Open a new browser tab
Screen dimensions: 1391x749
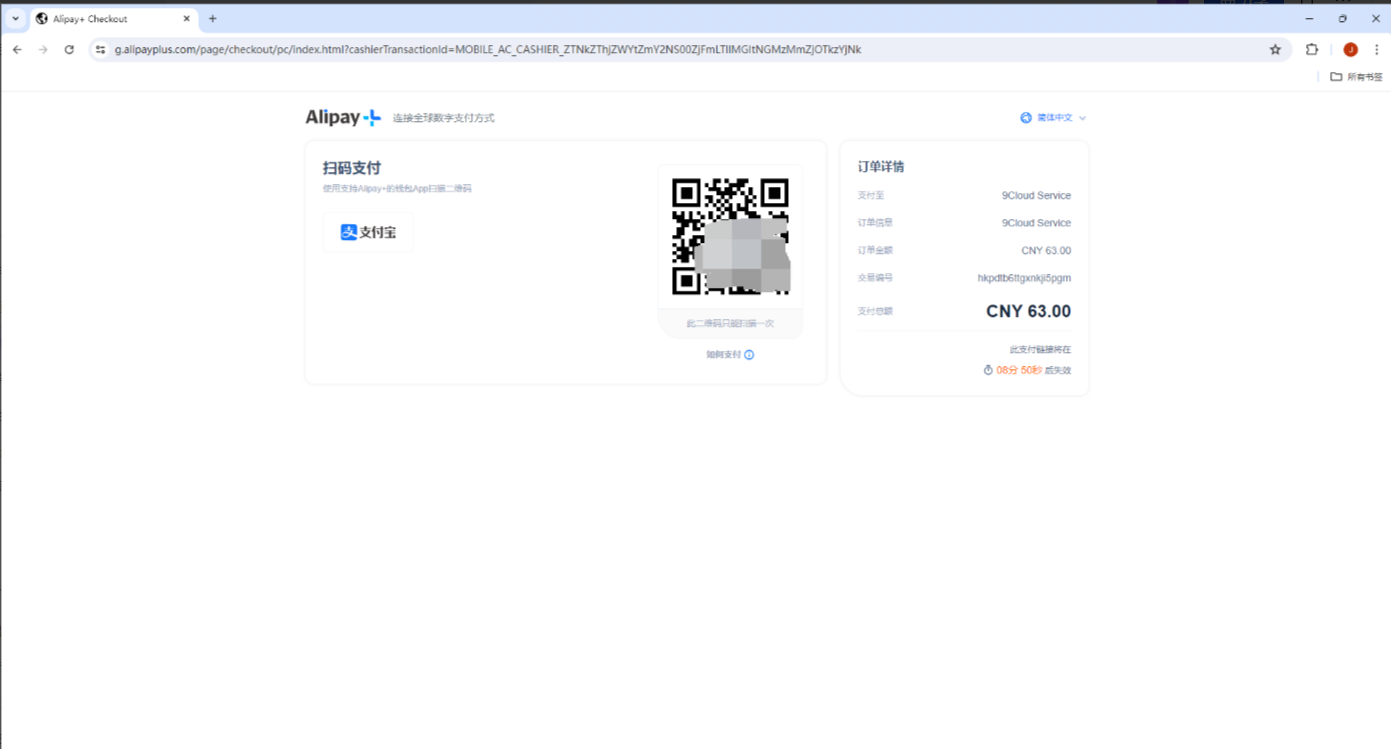[x=212, y=18]
